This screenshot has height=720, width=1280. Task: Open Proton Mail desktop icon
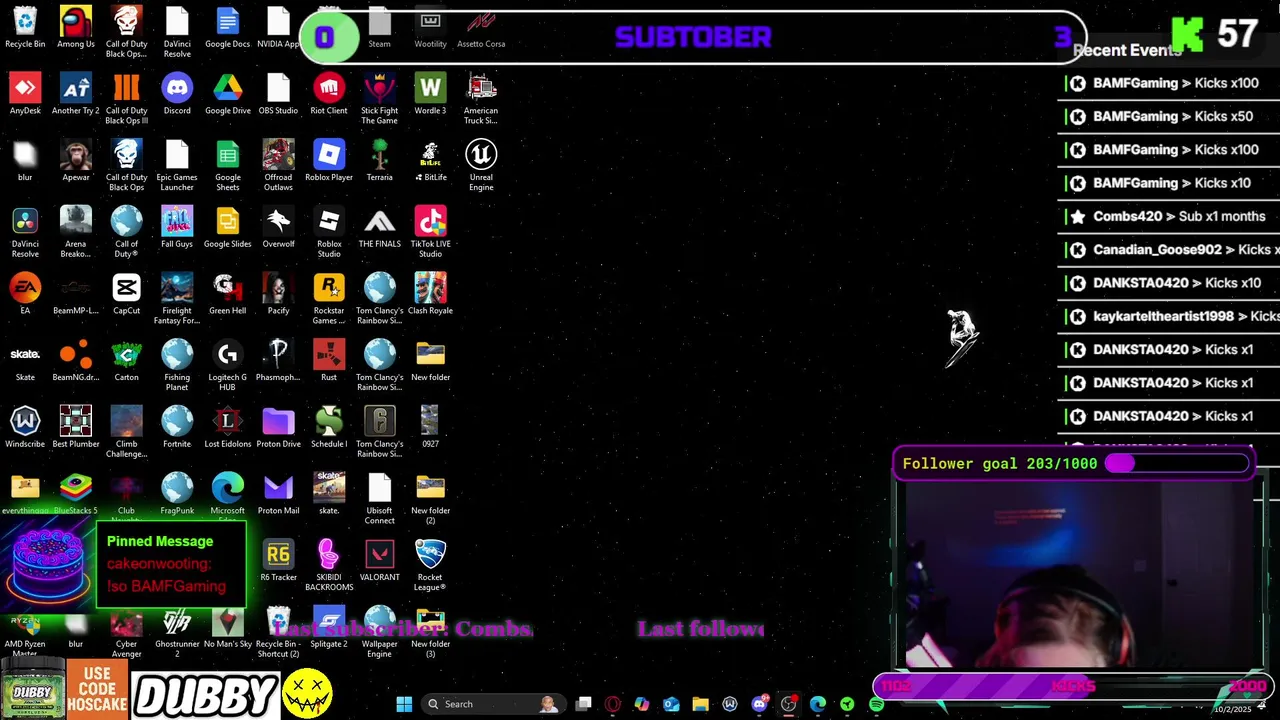point(278,495)
